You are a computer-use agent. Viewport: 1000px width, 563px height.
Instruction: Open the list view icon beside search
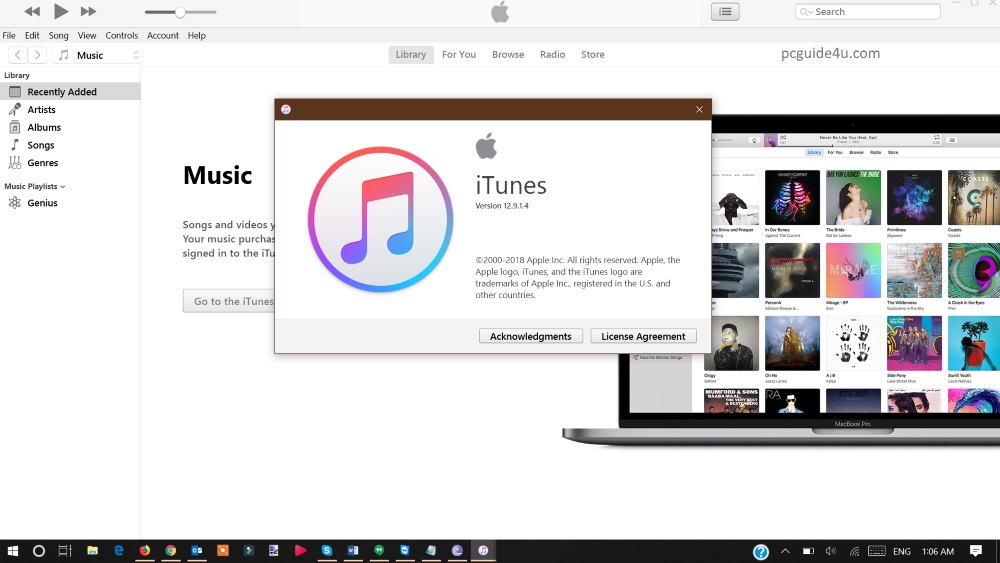point(725,12)
